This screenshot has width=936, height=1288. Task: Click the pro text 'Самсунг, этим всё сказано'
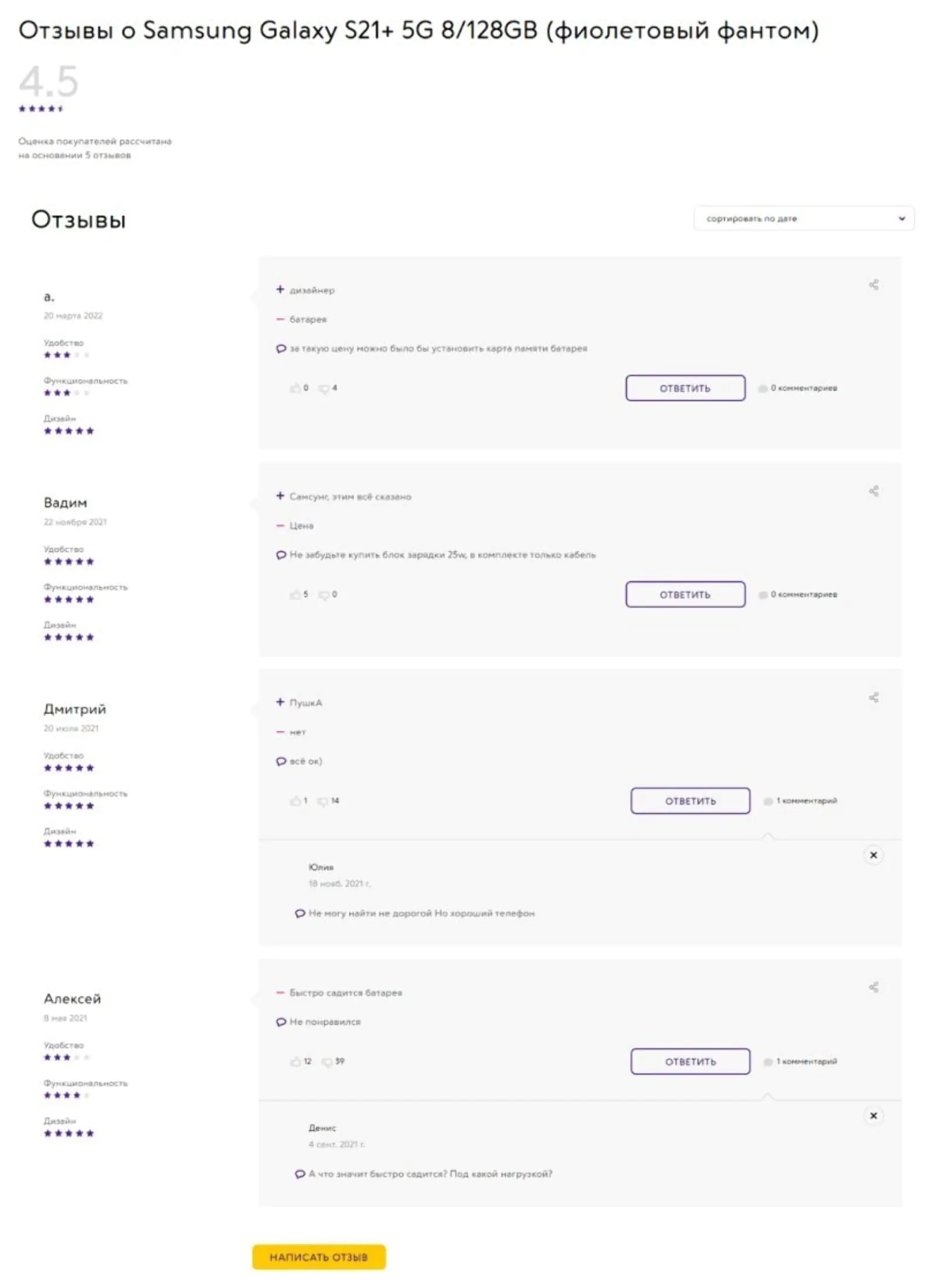click(351, 496)
